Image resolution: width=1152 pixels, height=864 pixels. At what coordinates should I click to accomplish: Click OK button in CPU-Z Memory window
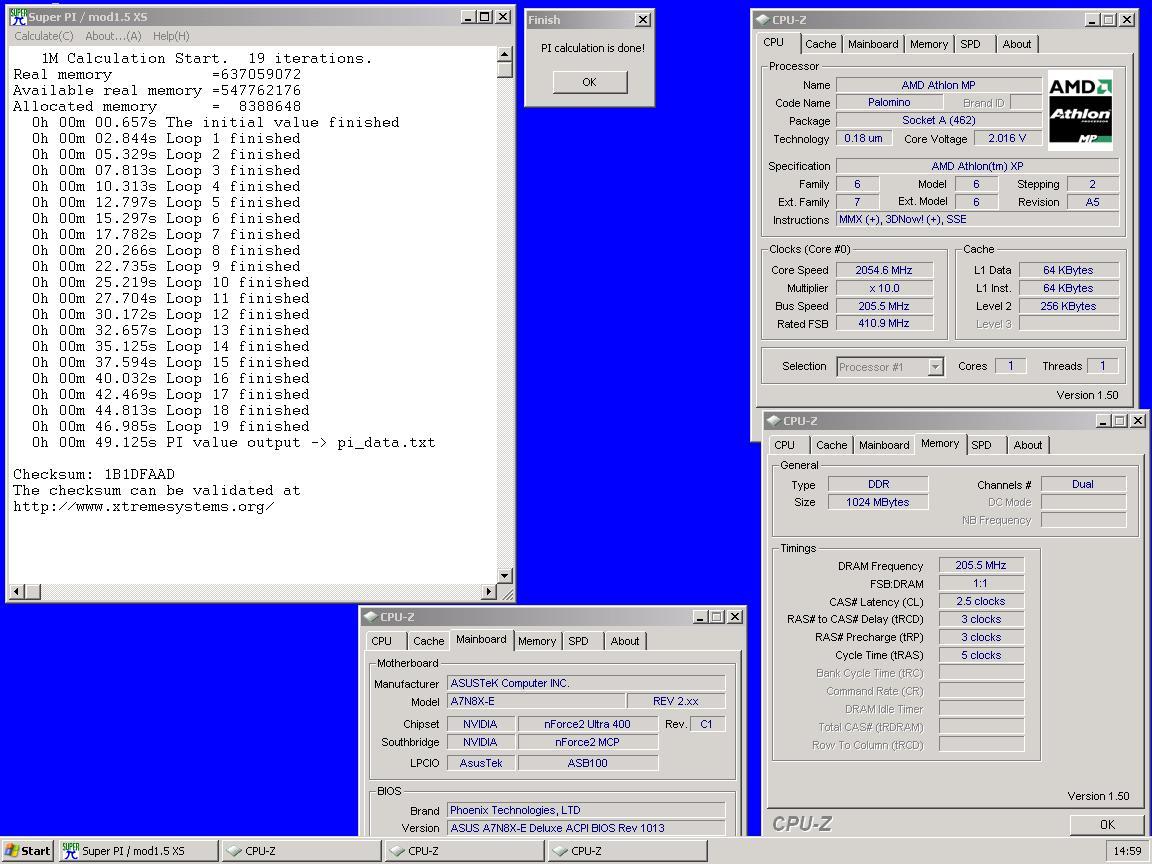pos(1107,824)
